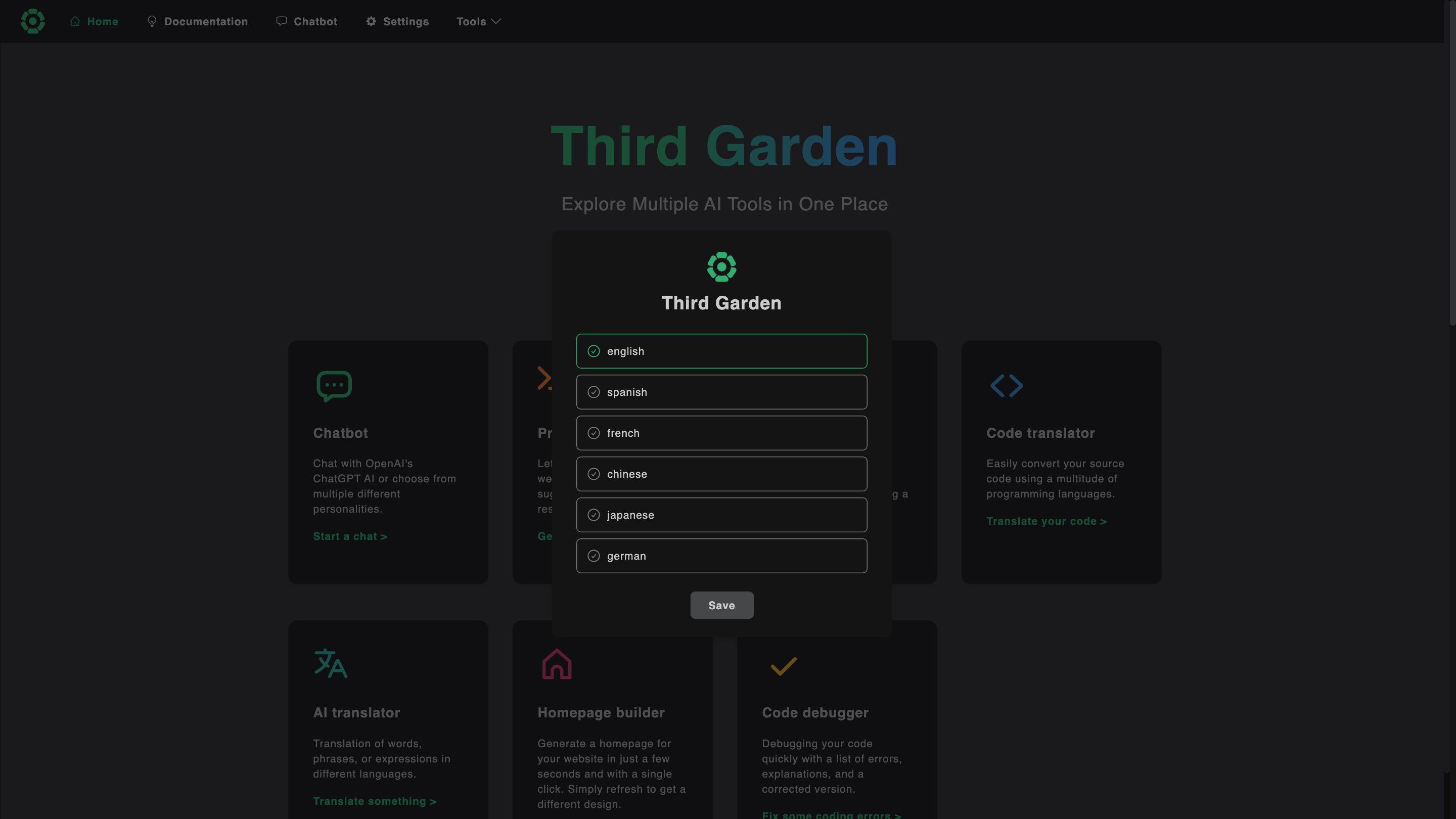Open Chatbot via the speech bubble icon
Image resolution: width=1456 pixels, height=819 pixels.
pos(282,21)
